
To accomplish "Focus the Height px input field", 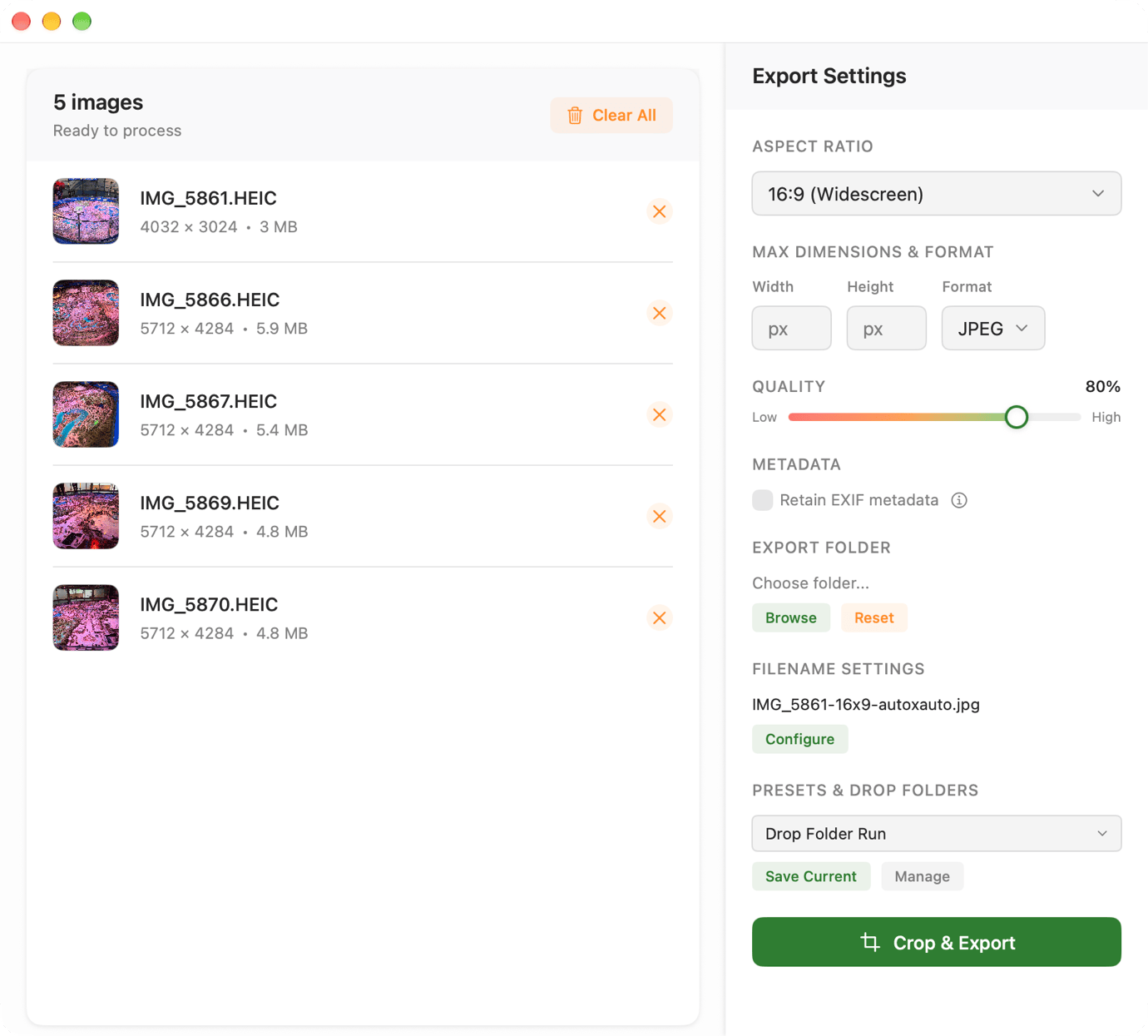I will pos(887,328).
